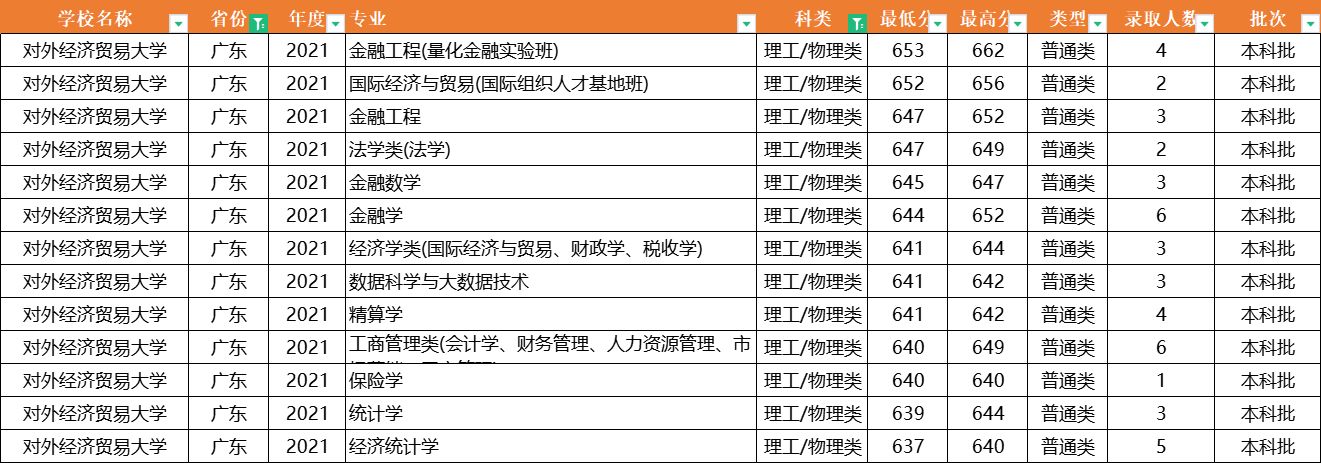The height and width of the screenshot is (463, 1321).
Task: Open the filtered 科类 column dropdown
Action: click(x=856, y=23)
